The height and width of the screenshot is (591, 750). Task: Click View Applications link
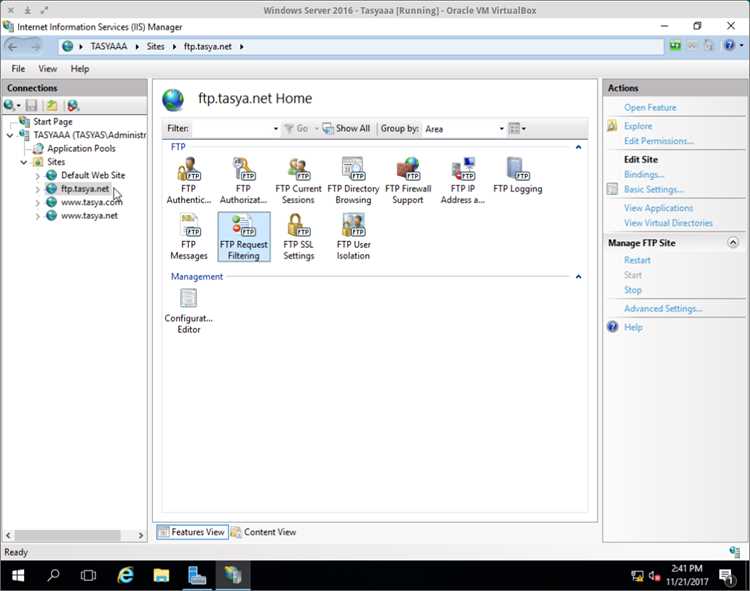click(x=659, y=208)
